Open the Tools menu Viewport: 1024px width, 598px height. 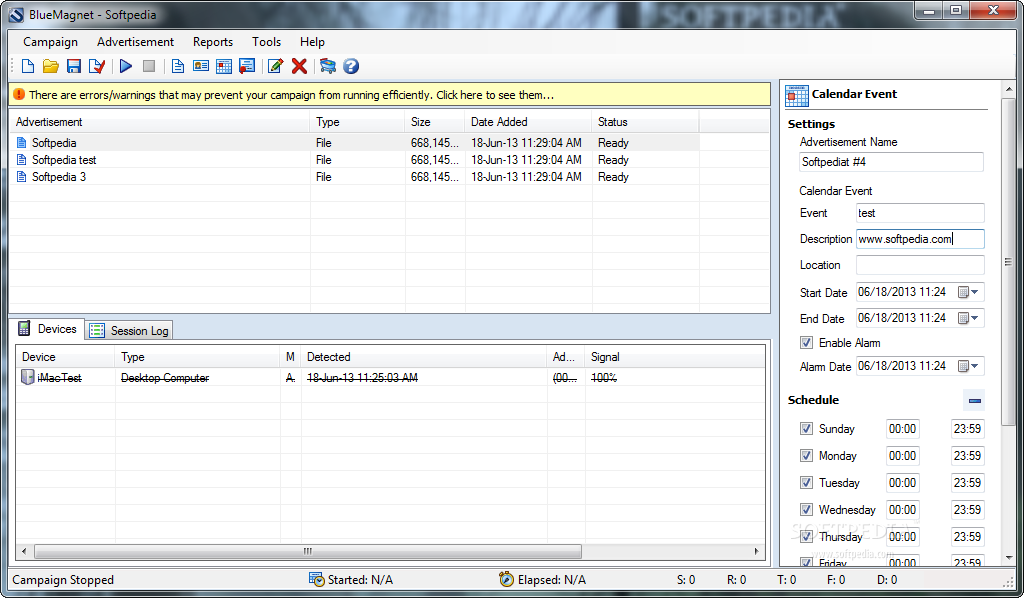[x=266, y=42]
